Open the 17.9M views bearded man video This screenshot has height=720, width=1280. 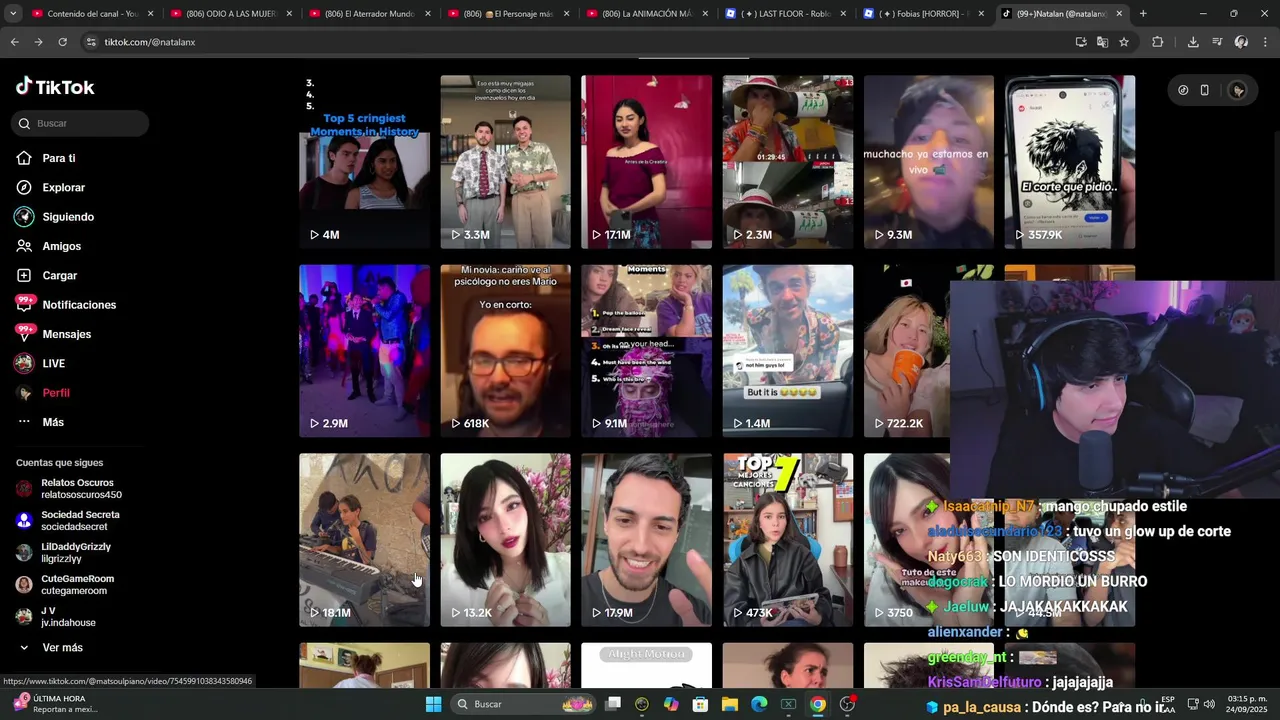[646, 540]
